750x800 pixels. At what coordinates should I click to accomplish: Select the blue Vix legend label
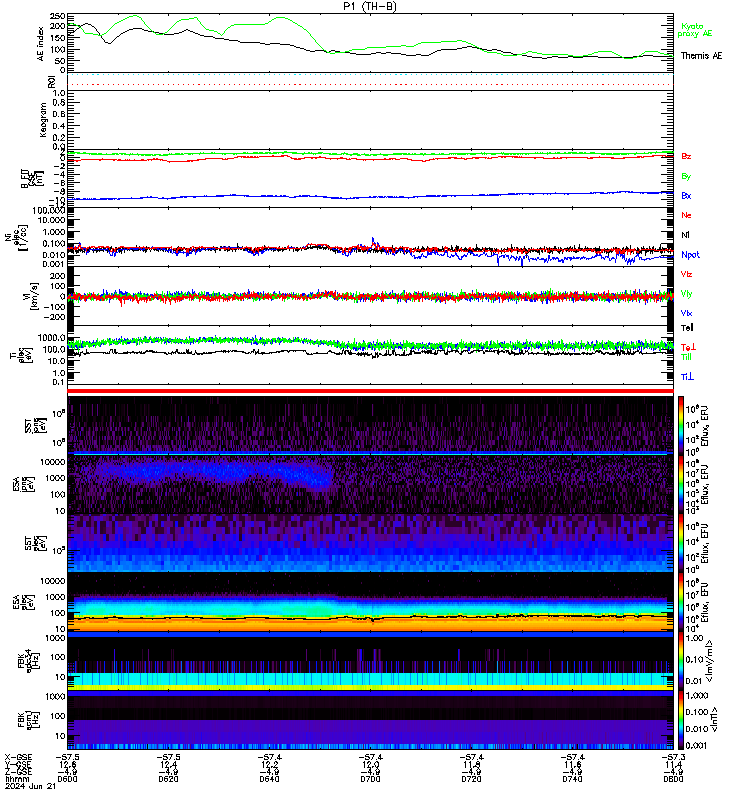(686, 313)
